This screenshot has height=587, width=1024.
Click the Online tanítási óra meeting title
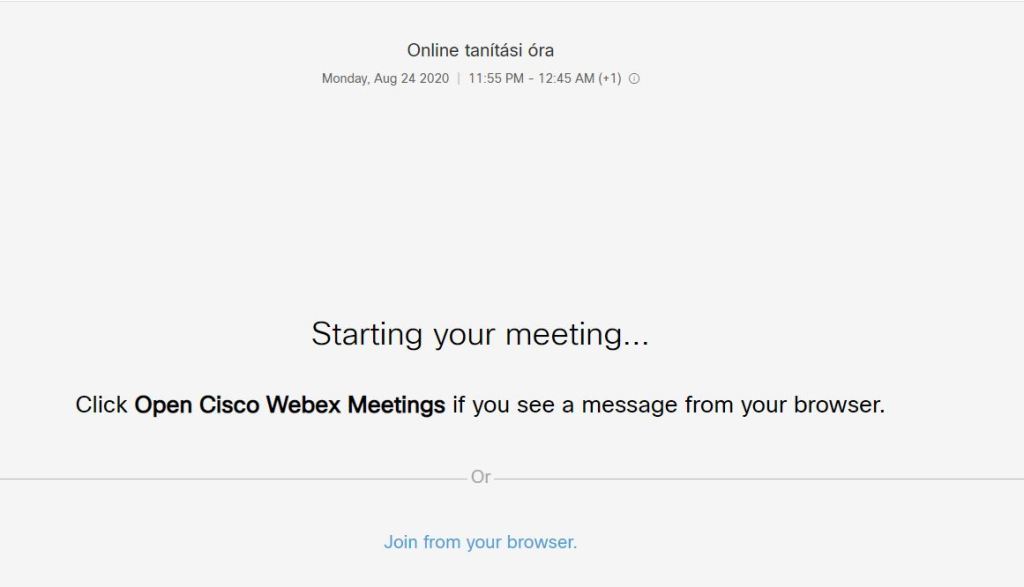[x=480, y=50]
